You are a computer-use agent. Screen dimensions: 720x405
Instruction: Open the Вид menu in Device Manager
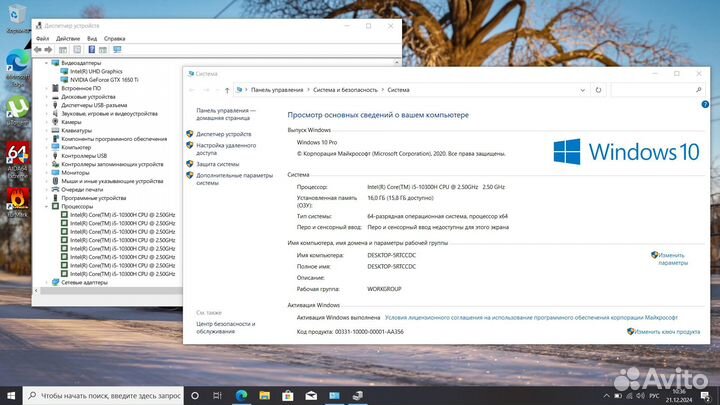tap(92, 39)
